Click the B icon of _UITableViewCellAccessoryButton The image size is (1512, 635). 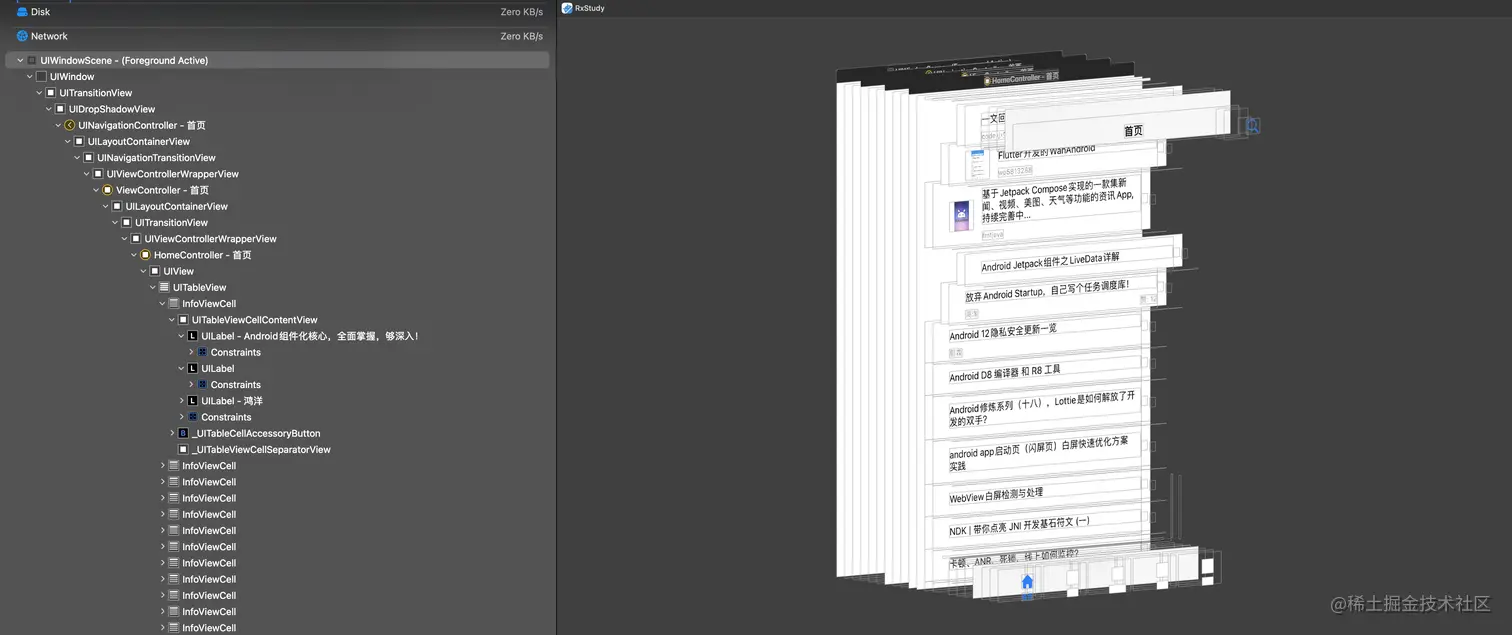tap(183, 433)
